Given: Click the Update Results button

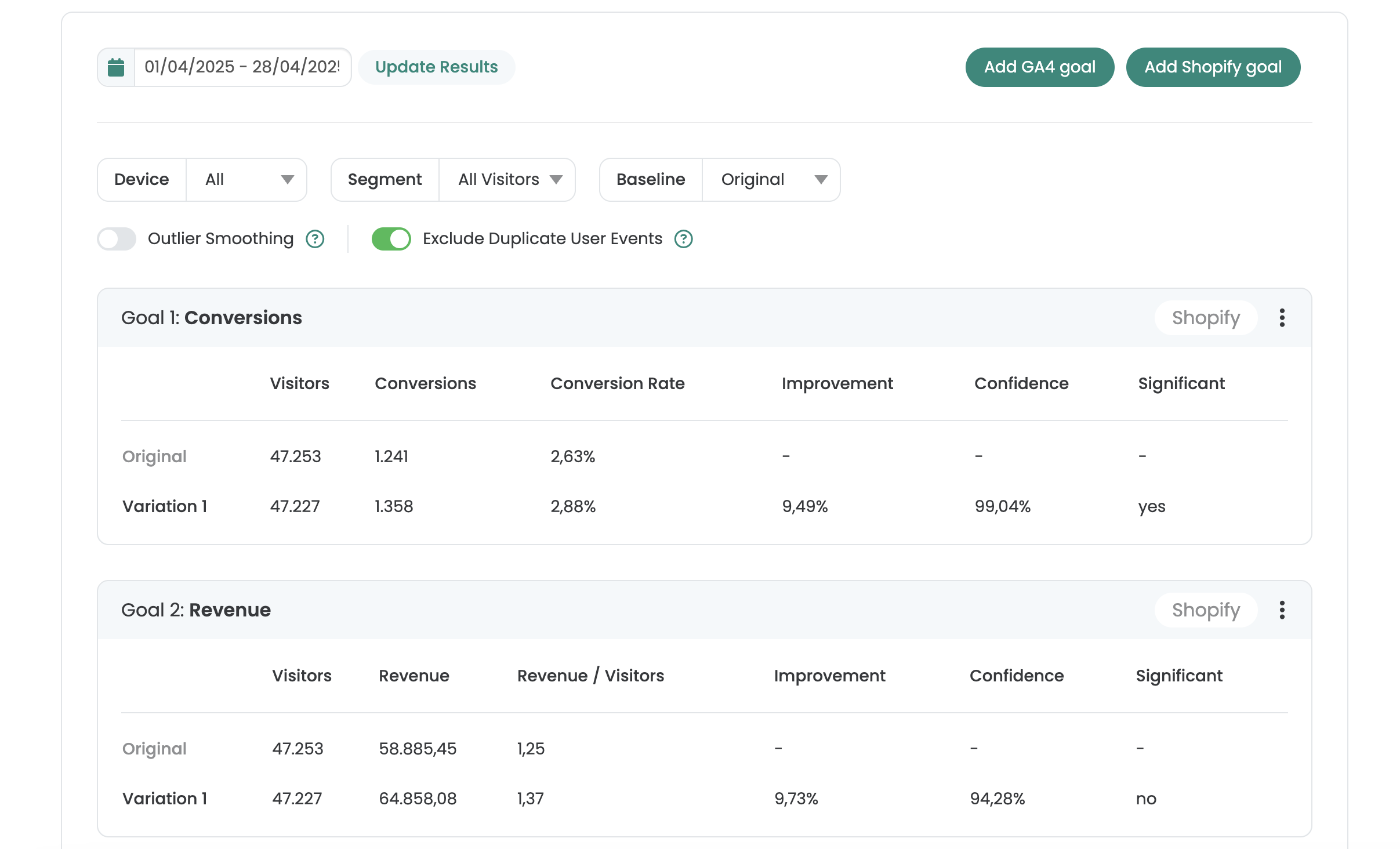Looking at the screenshot, I should 436,67.
